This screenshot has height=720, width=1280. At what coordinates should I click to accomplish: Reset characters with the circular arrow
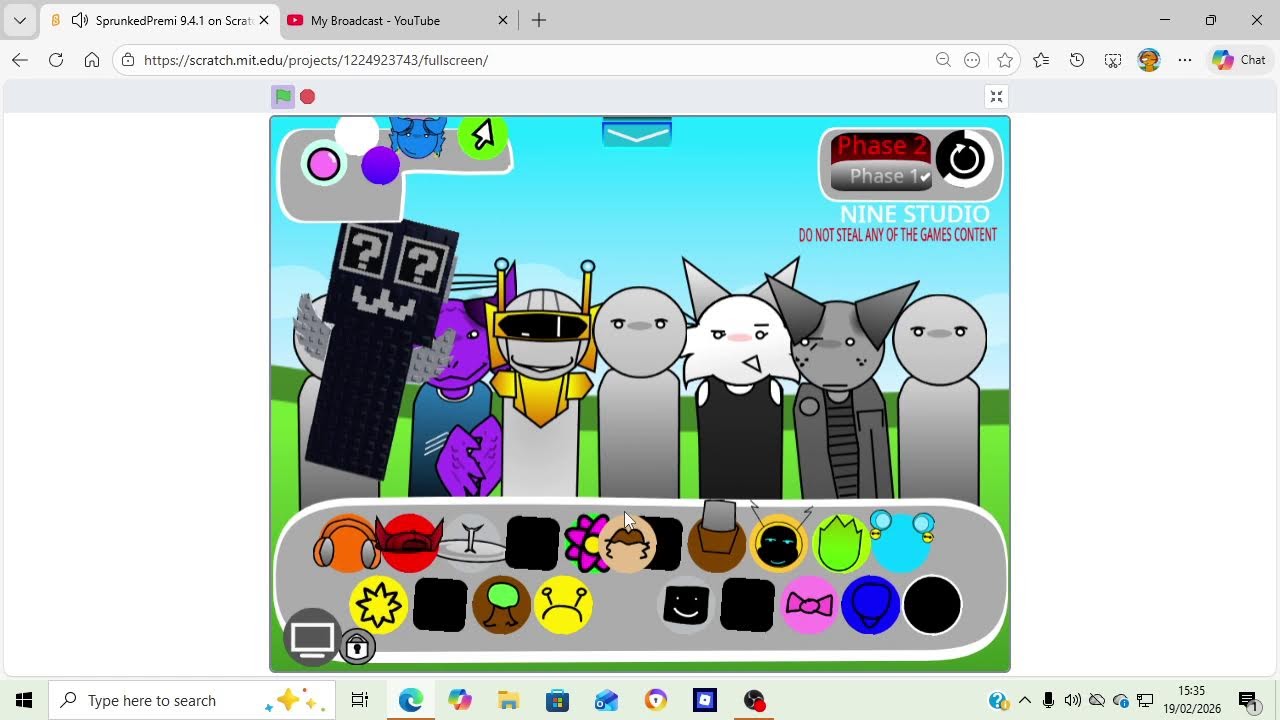[964, 159]
